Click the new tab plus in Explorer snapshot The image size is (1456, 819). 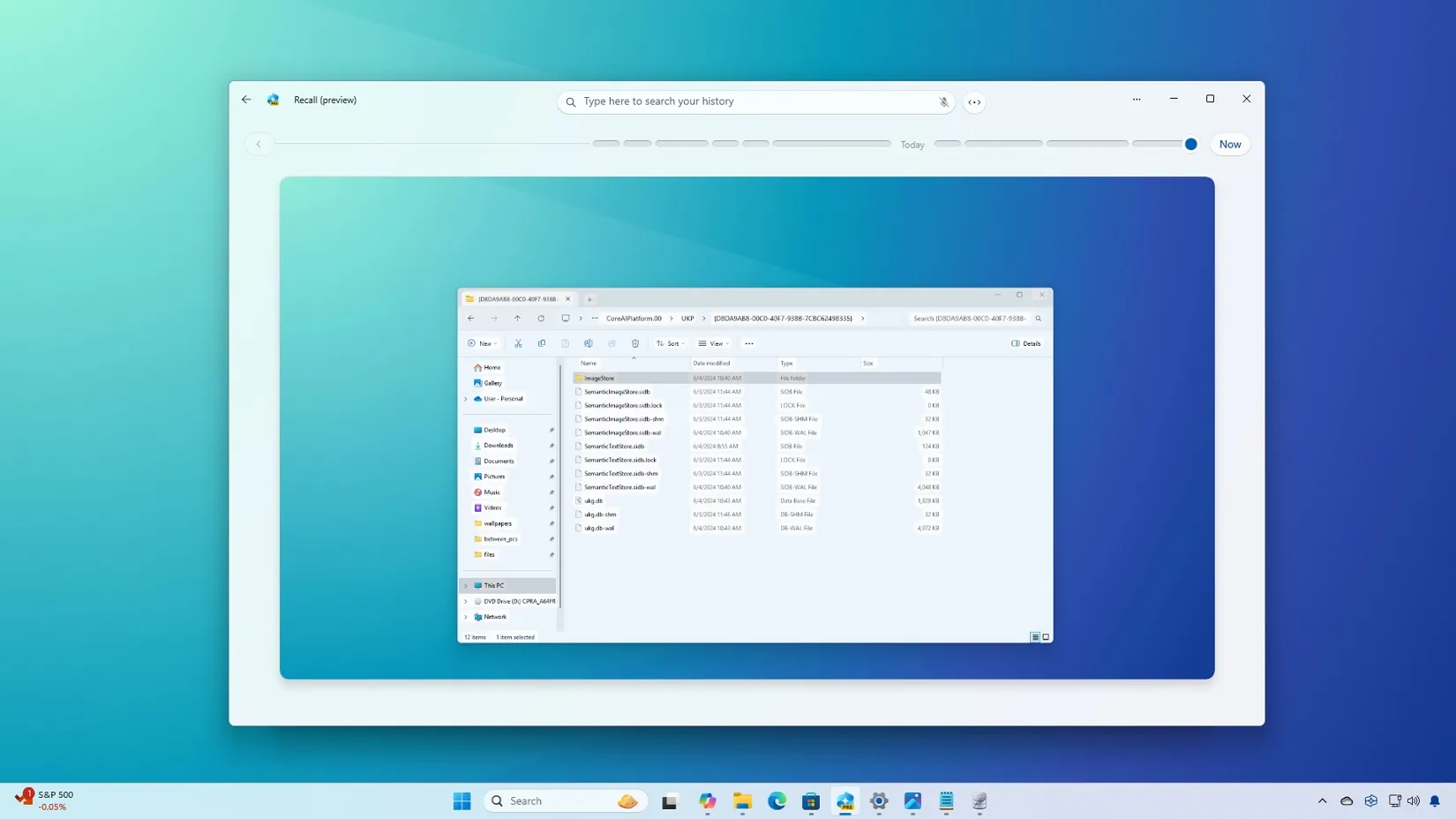pos(589,299)
